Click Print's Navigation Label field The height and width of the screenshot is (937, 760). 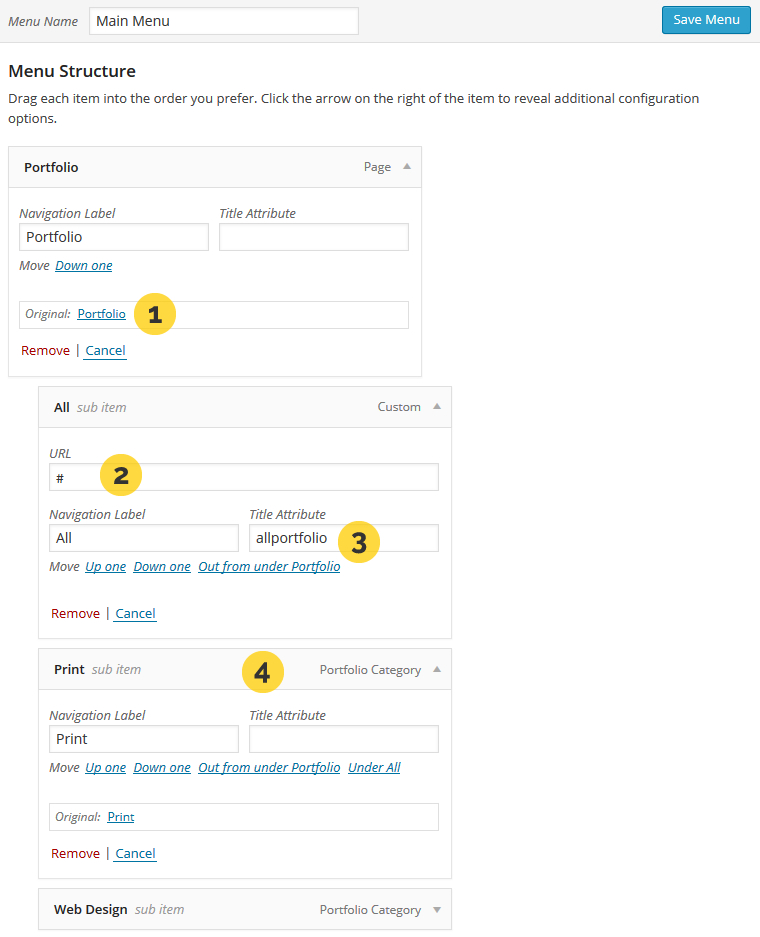click(144, 739)
